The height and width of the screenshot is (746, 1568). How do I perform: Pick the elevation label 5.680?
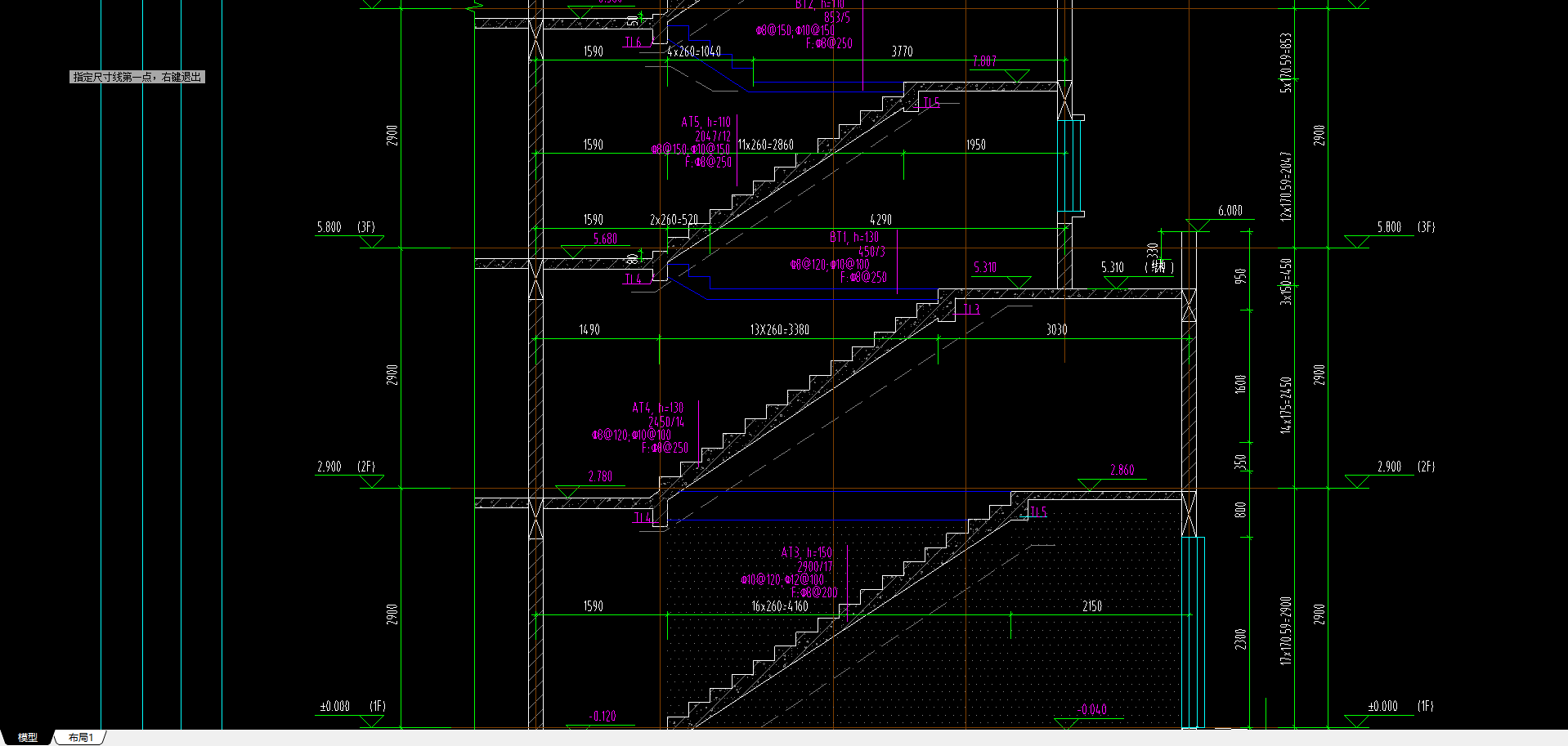click(x=605, y=239)
